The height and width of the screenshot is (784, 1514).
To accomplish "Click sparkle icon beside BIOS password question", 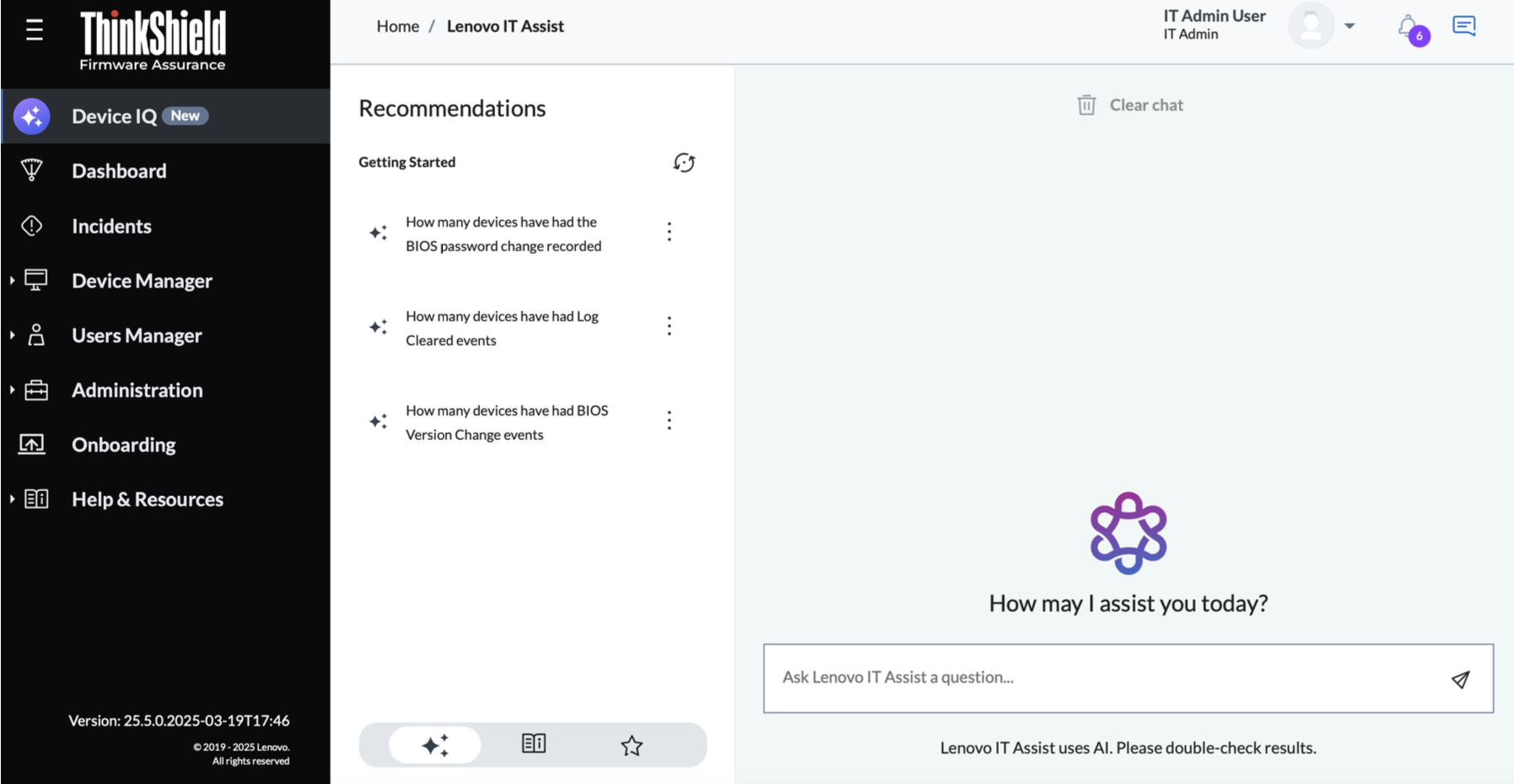I will pyautogui.click(x=378, y=232).
